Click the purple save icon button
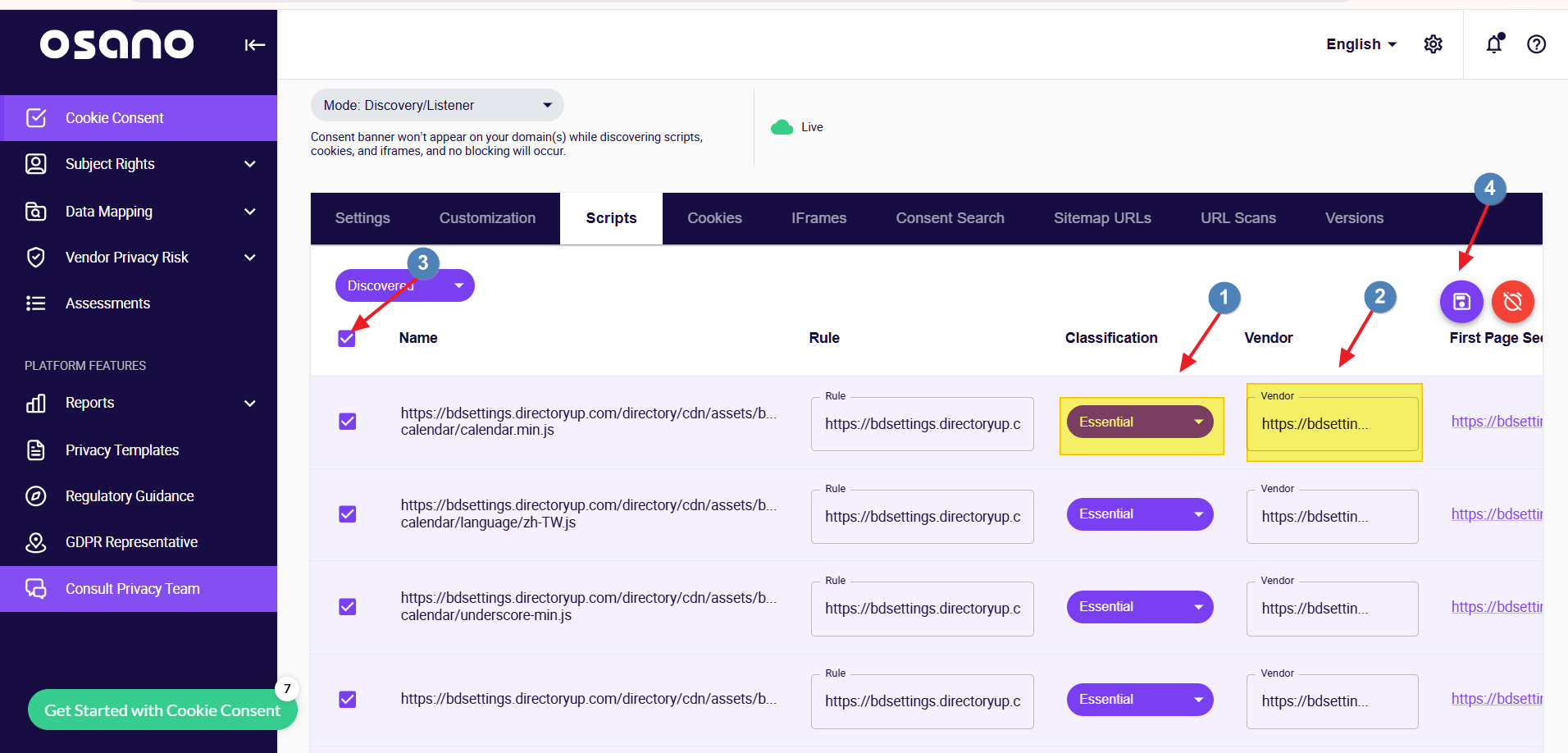The image size is (1568, 753). [1461, 302]
